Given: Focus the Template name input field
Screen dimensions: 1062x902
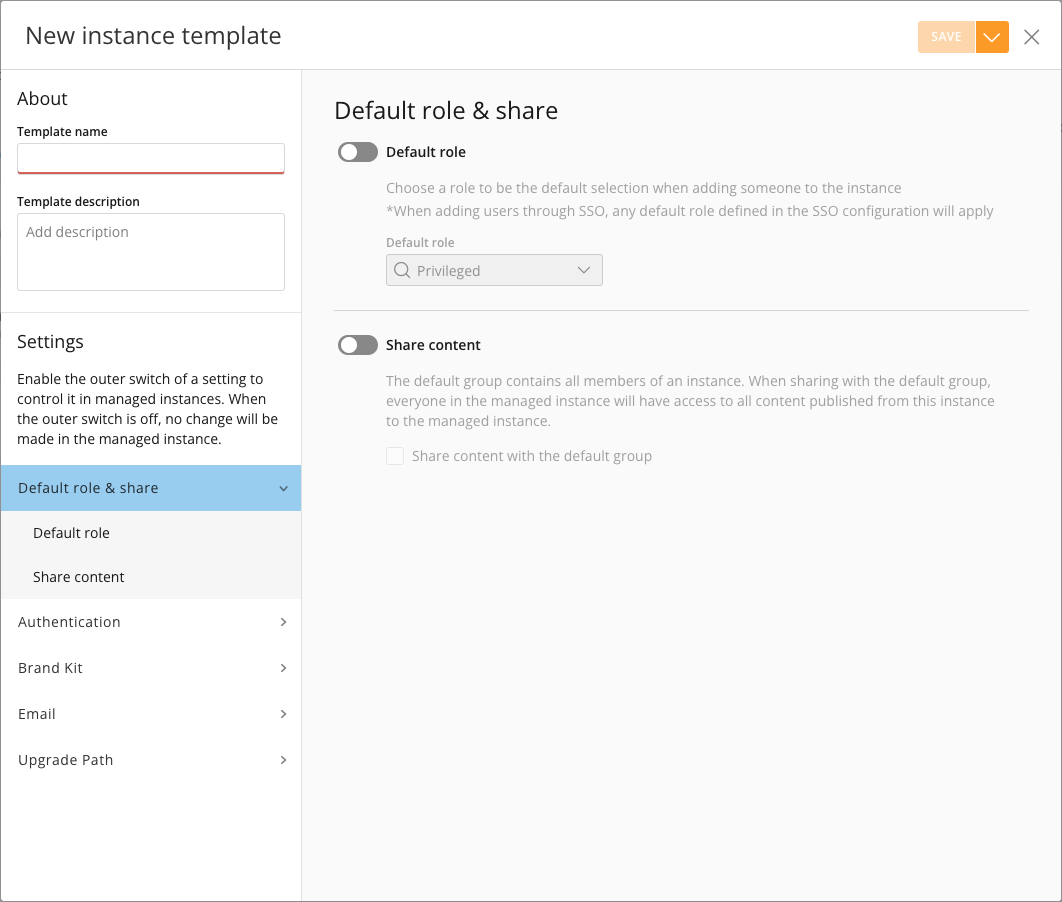Looking at the screenshot, I should [150, 158].
